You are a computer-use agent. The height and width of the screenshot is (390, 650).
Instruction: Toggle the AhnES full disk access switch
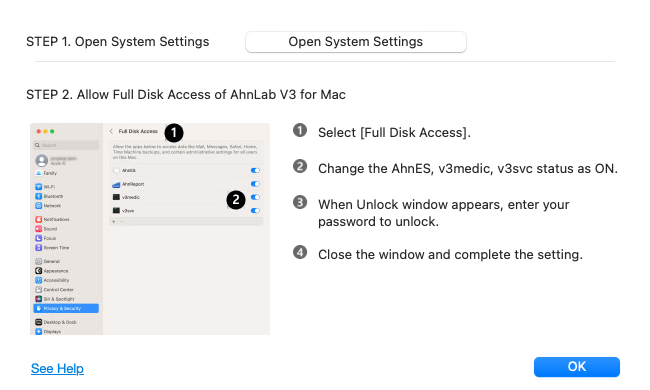point(255,170)
